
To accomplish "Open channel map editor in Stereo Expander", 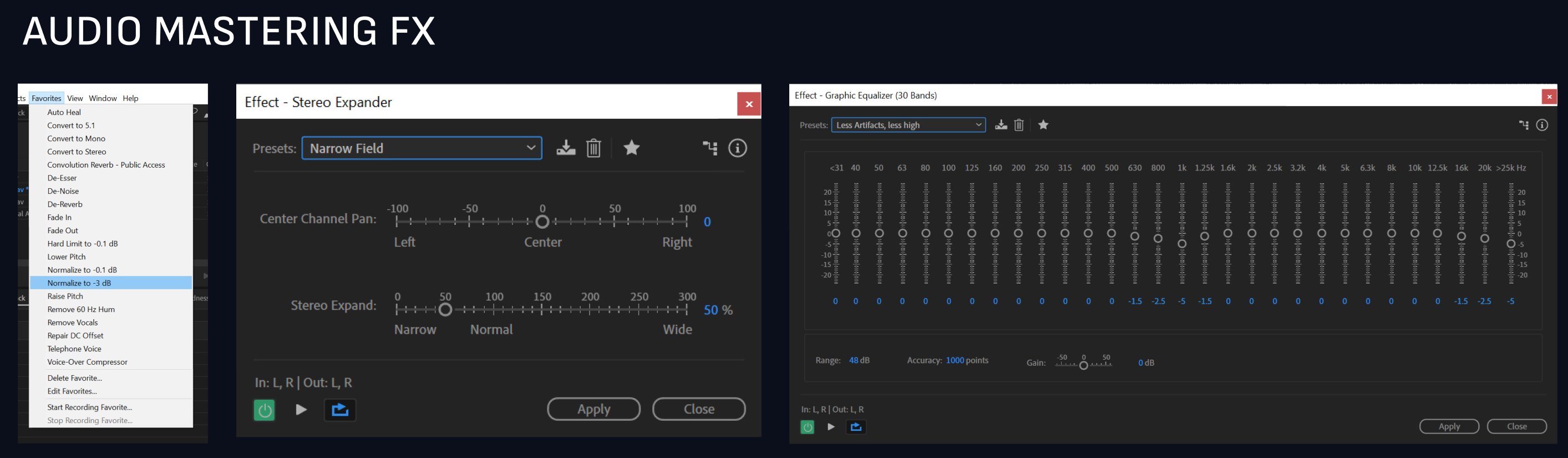I will [x=711, y=148].
